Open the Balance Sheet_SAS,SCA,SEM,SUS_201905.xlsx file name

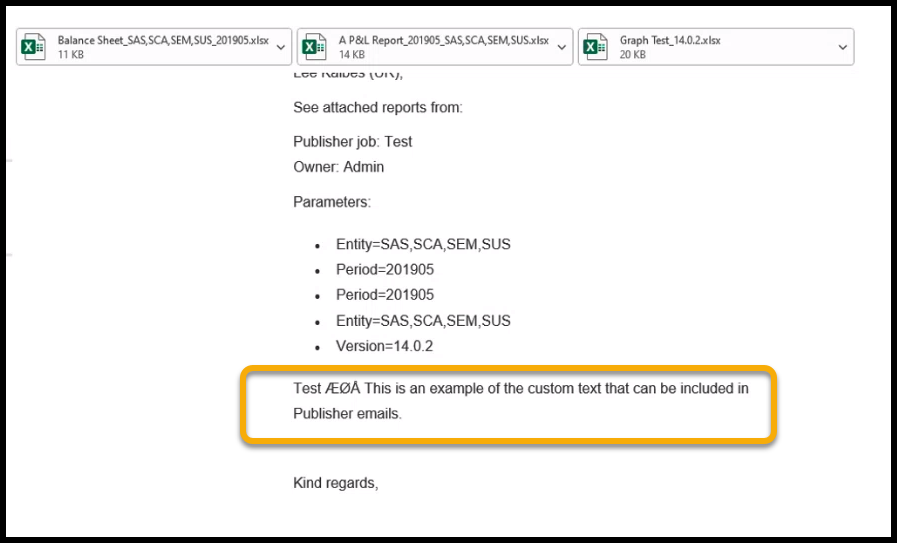pyautogui.click(x=164, y=41)
